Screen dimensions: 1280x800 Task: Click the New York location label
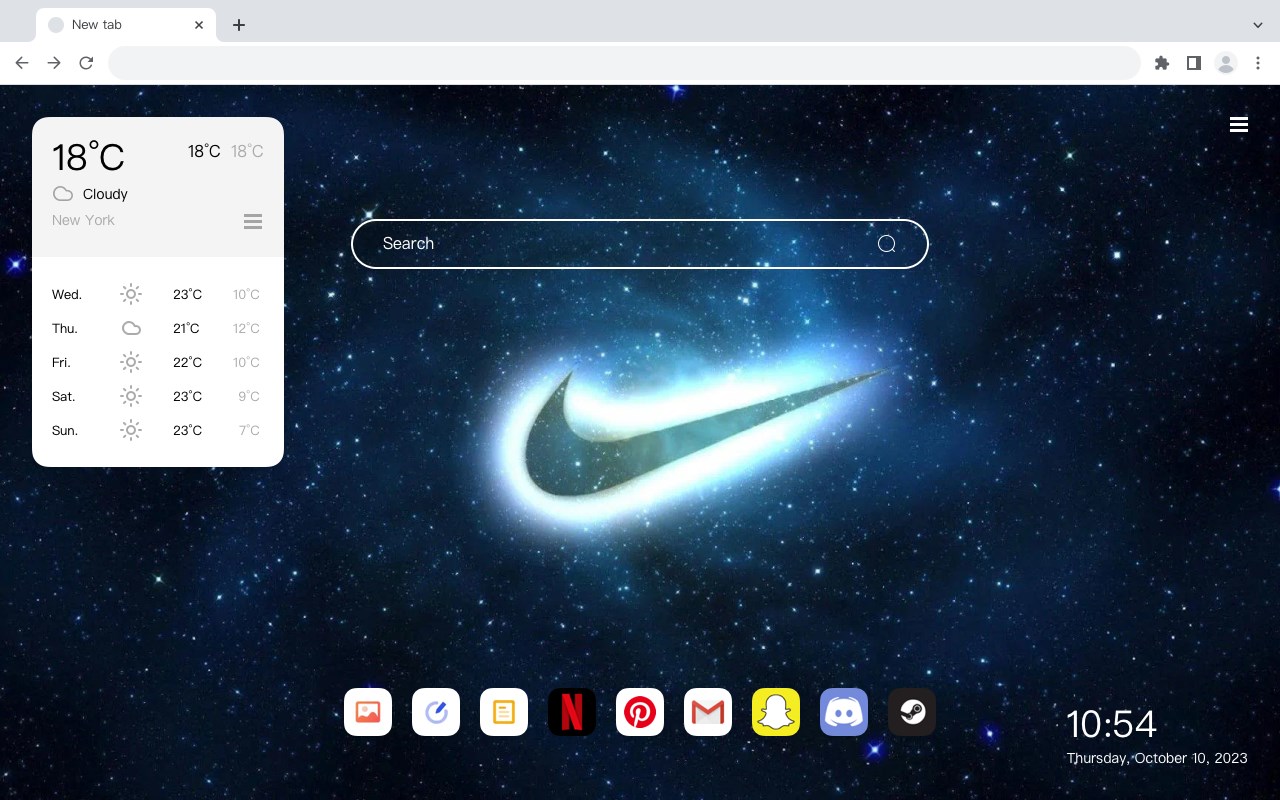pos(83,220)
